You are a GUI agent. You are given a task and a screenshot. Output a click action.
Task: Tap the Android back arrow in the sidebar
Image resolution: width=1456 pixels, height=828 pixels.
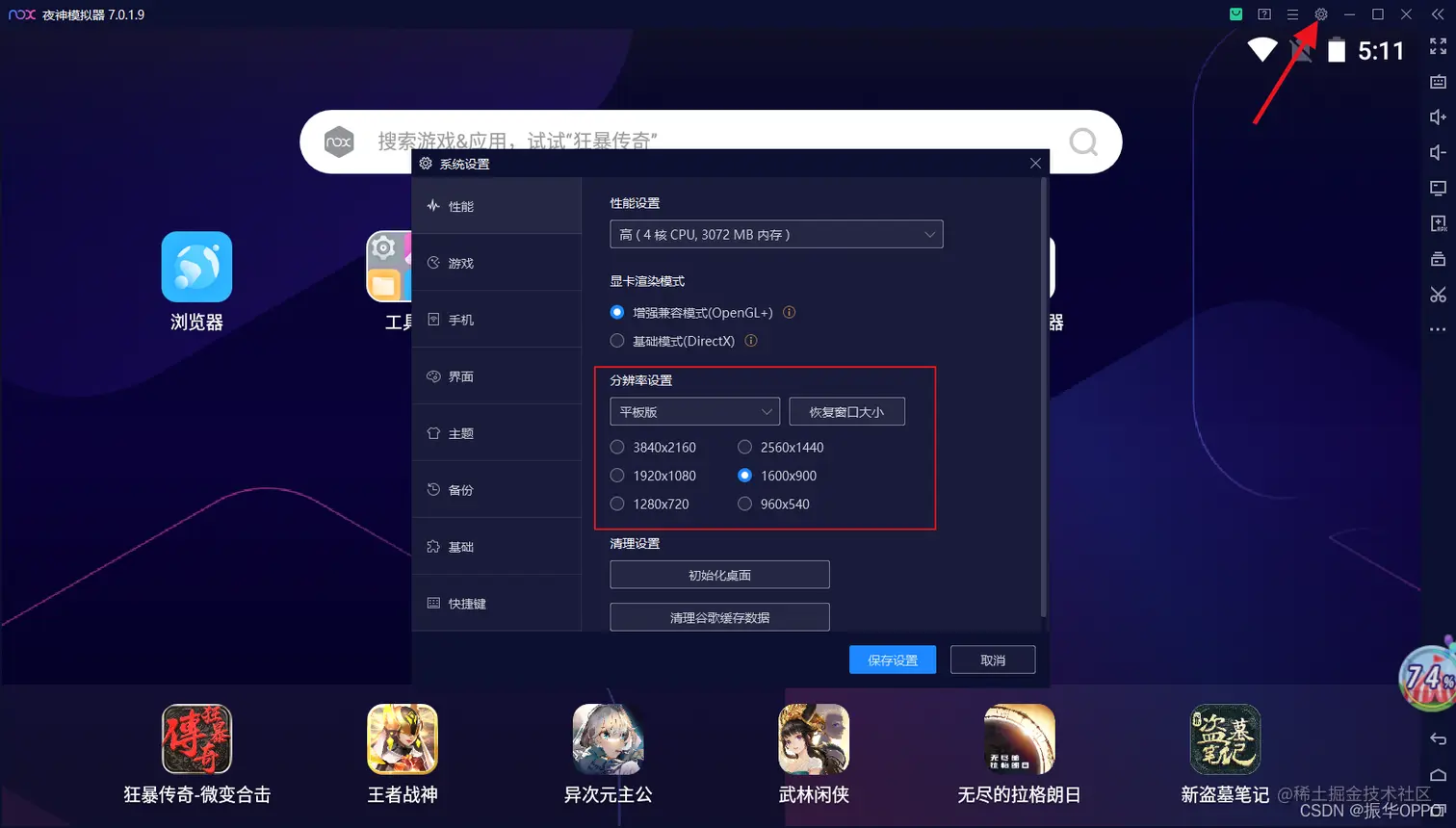pos(1438,739)
